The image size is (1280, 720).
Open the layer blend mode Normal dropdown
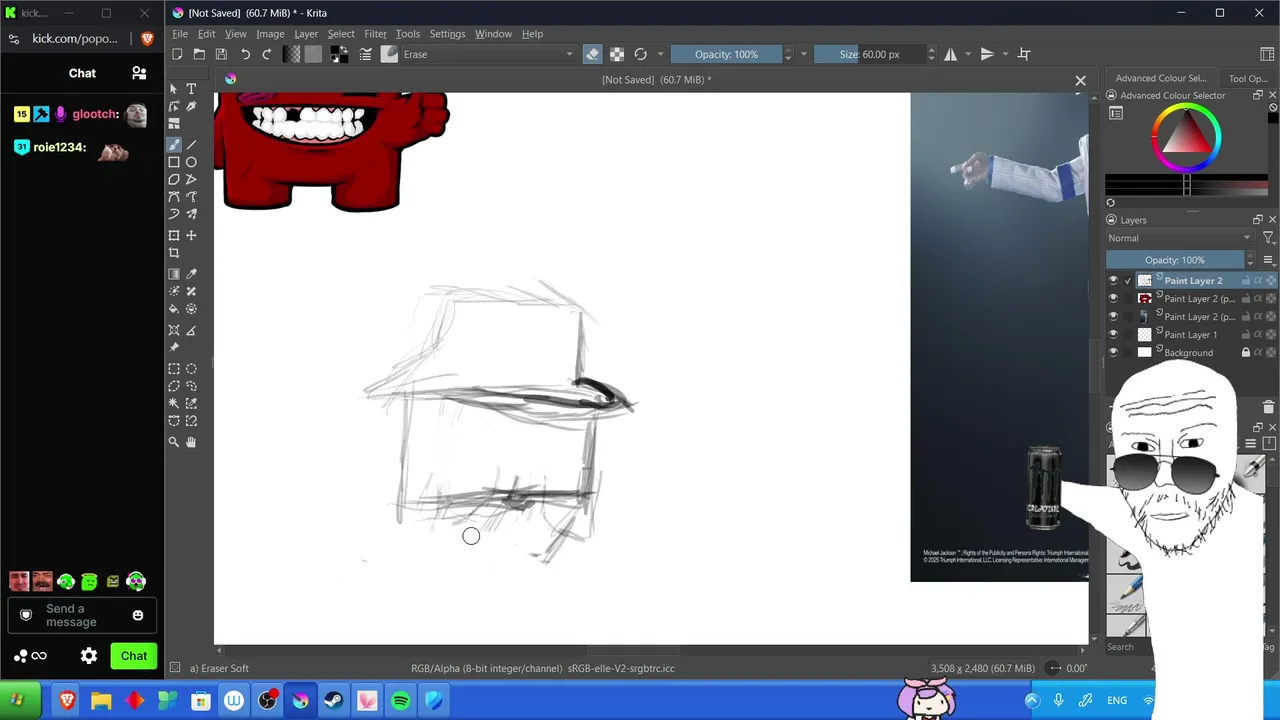1179,238
